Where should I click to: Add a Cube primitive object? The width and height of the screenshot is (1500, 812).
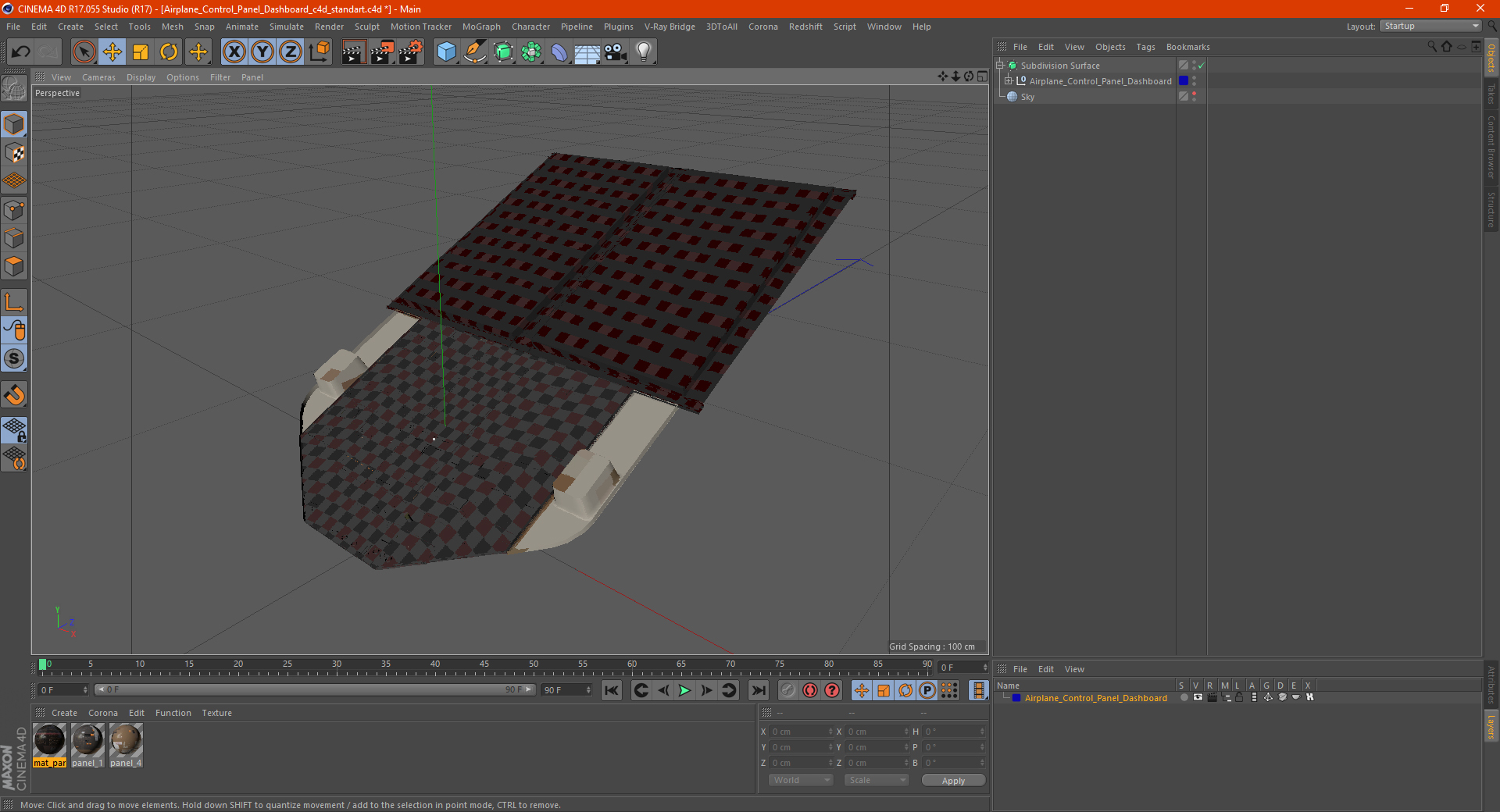[446, 52]
